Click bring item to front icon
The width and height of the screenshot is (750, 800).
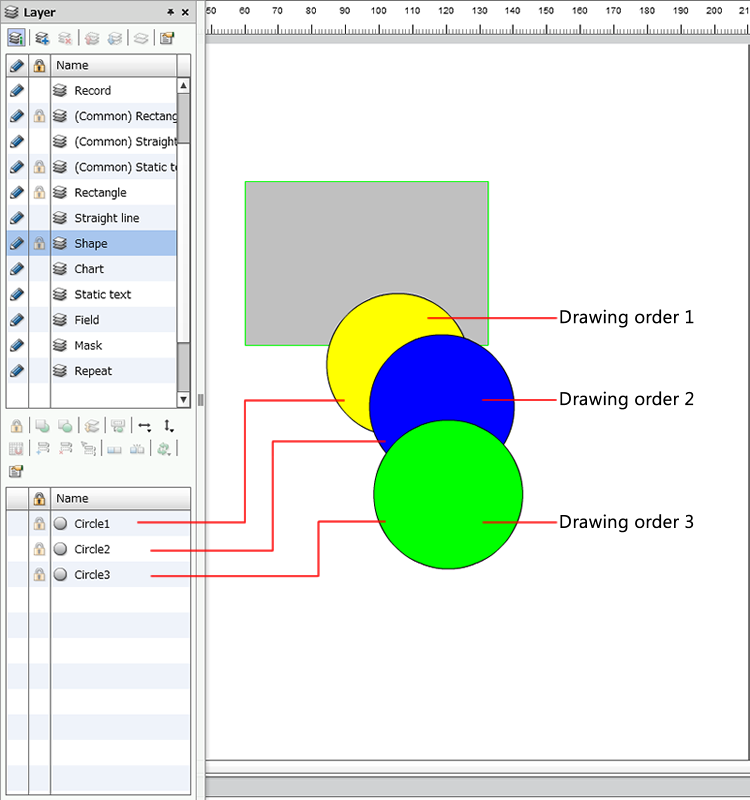[x=42, y=426]
